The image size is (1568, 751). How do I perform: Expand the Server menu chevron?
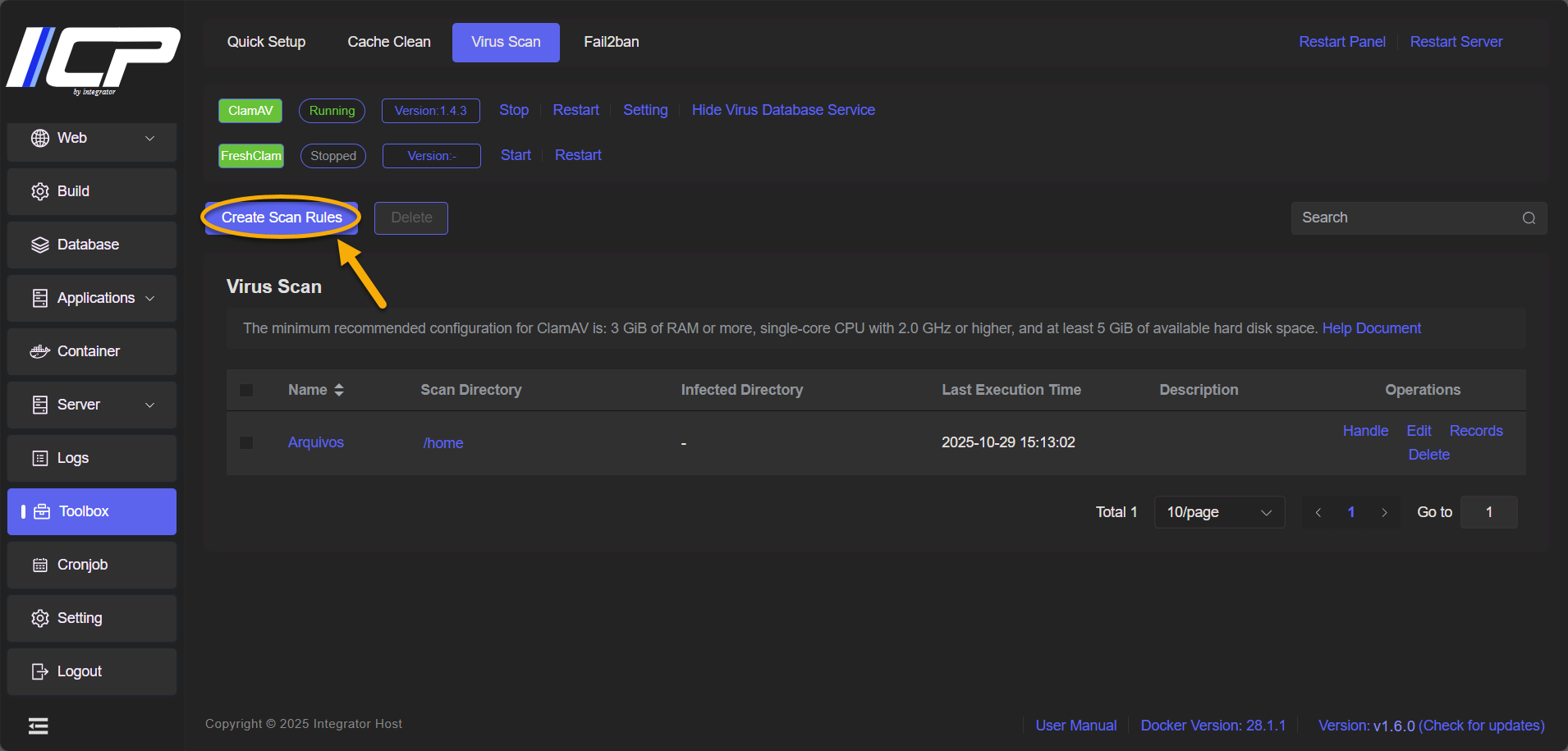150,405
